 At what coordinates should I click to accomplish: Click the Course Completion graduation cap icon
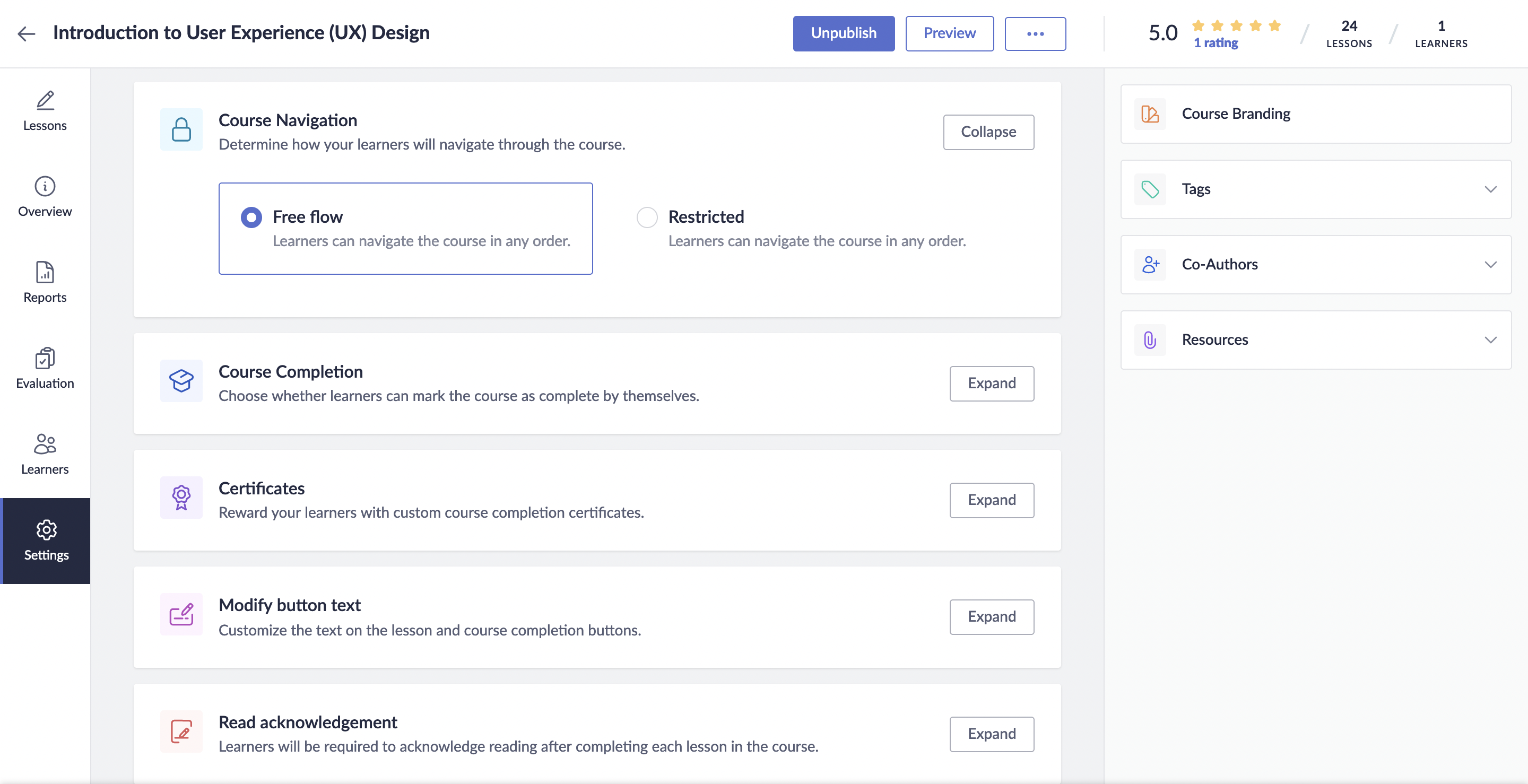181,381
